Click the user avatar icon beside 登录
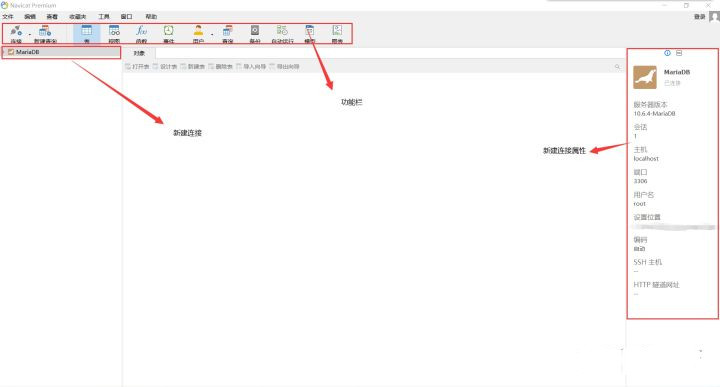Image resolution: width=720 pixels, height=387 pixels. tap(714, 17)
